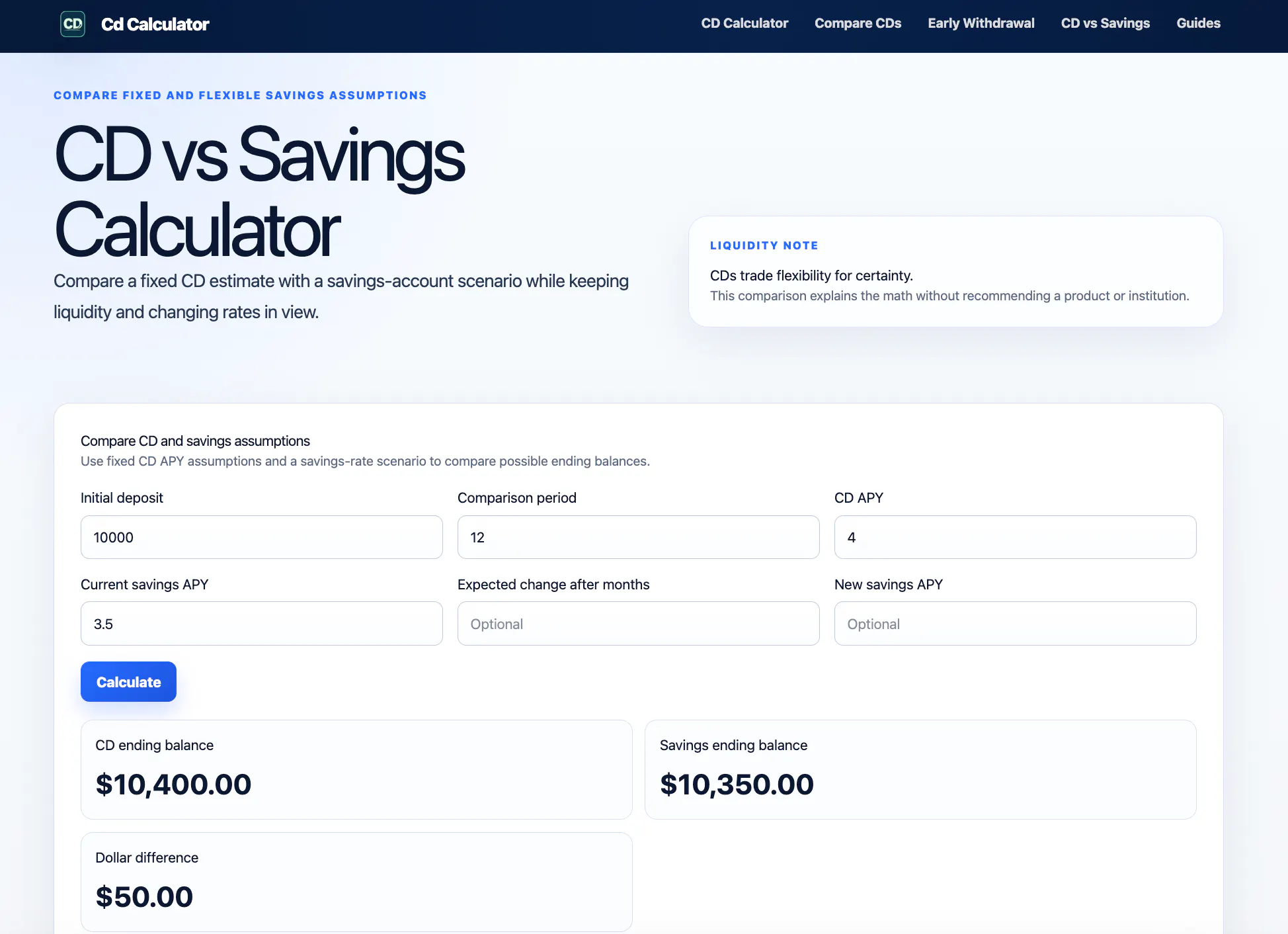
Task: Select the $10,400.00 CD ending balance
Action: 173,785
